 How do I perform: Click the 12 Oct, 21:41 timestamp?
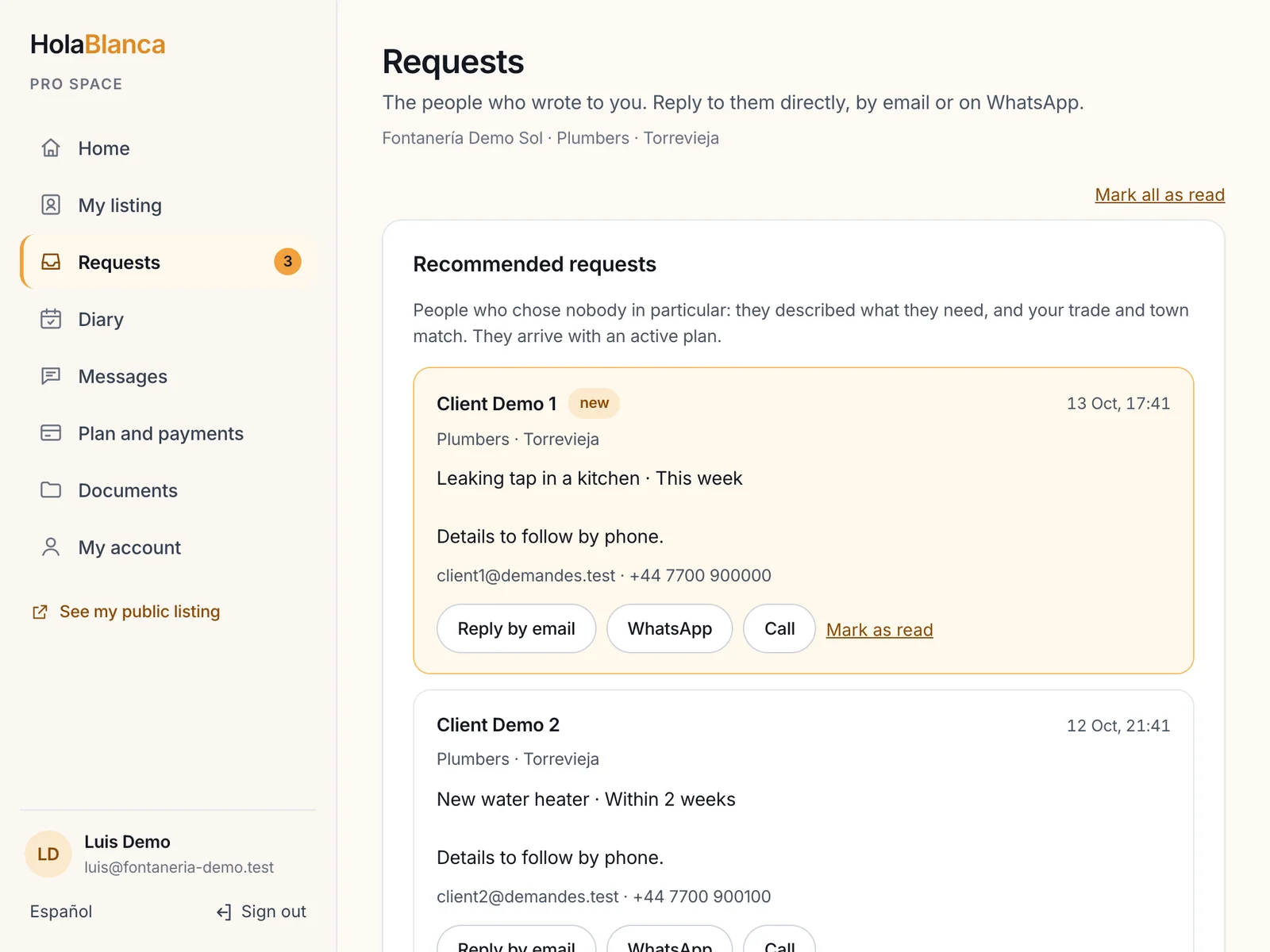click(1118, 725)
